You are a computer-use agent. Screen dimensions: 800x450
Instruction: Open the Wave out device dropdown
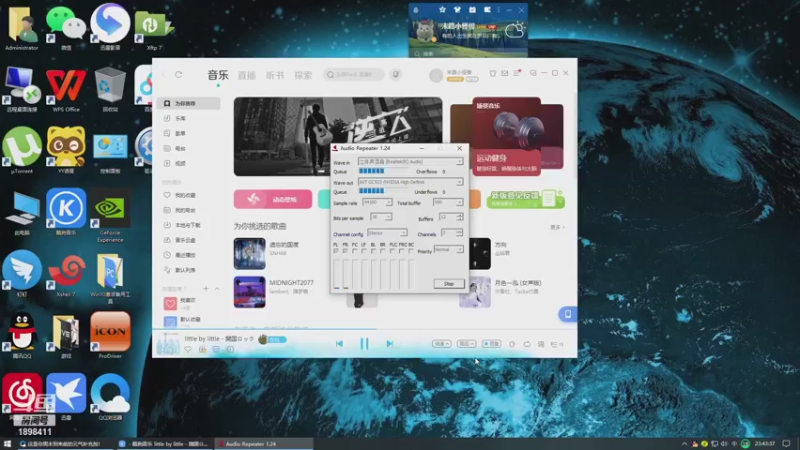click(410, 182)
